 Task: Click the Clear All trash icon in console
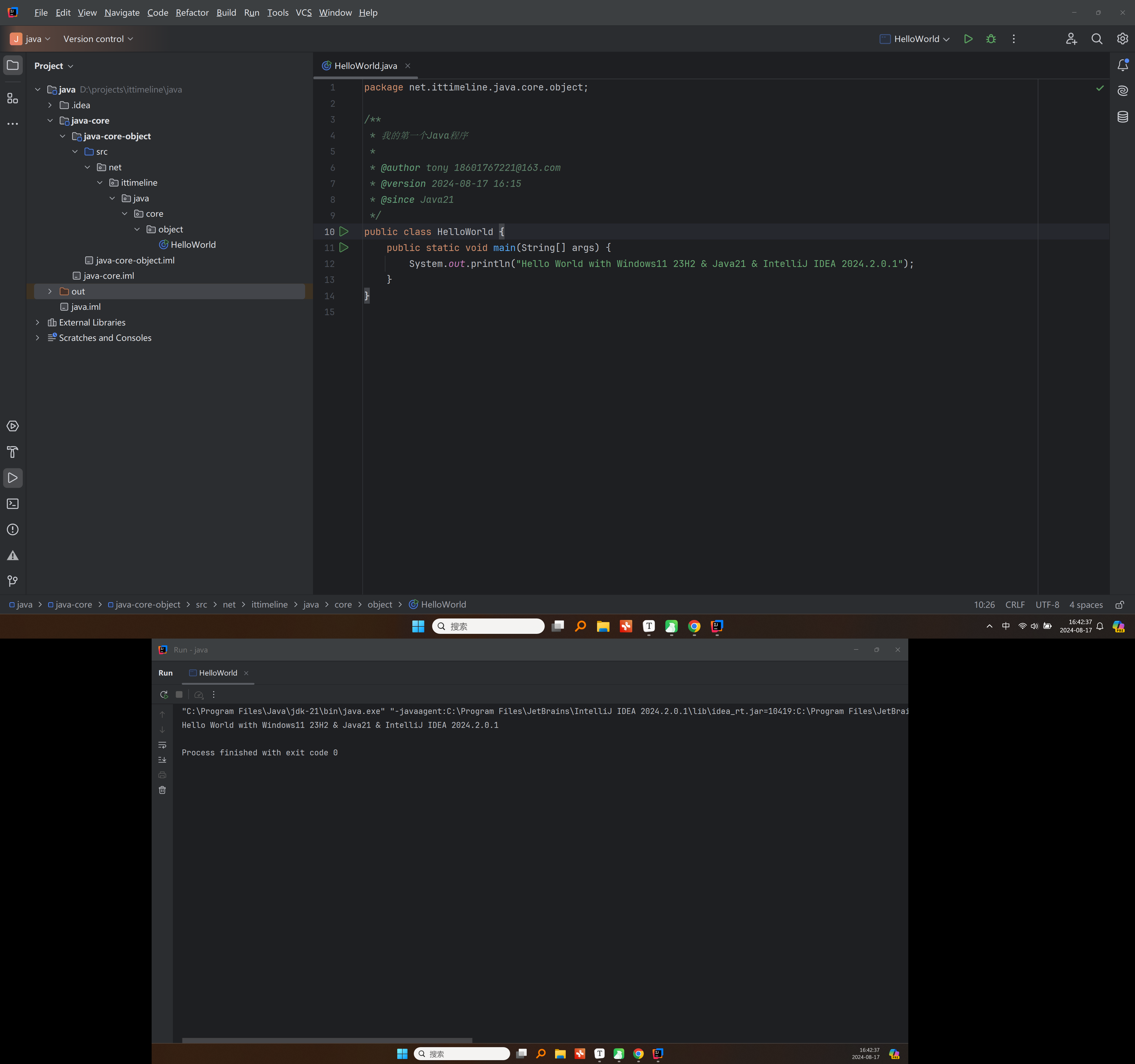tap(162, 790)
